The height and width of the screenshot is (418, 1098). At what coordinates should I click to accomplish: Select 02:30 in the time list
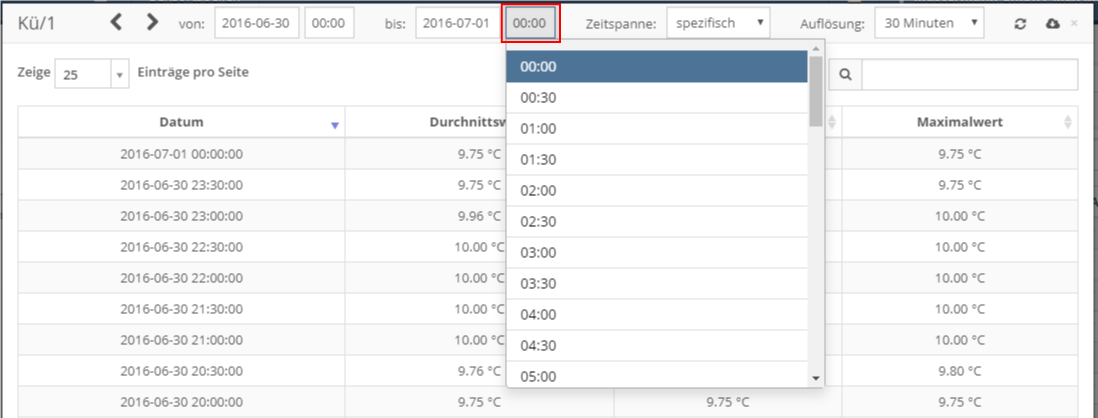tap(657, 221)
